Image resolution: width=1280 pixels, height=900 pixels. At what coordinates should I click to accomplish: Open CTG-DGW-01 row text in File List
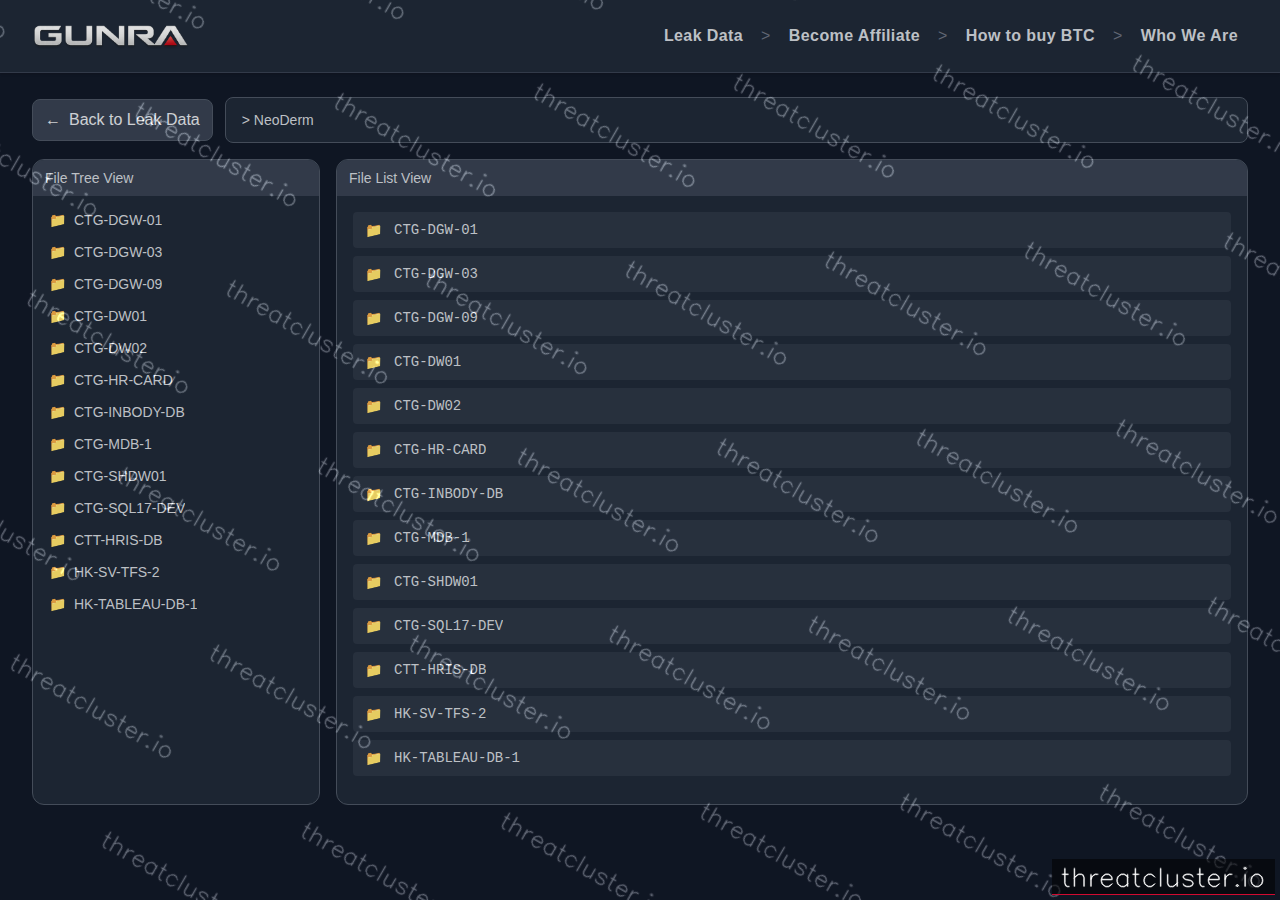coord(436,230)
